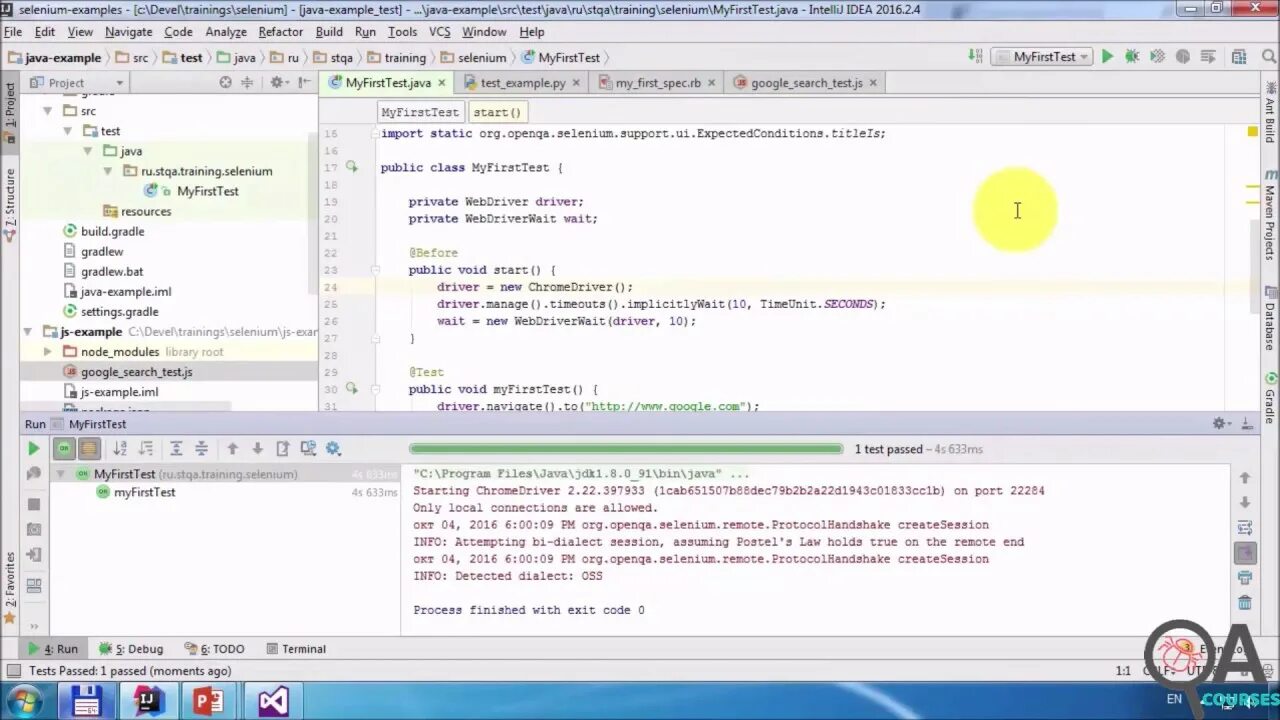Run MyFirstTest with the green toolbar arrow
The width and height of the screenshot is (1280, 720).
pyautogui.click(x=1107, y=57)
